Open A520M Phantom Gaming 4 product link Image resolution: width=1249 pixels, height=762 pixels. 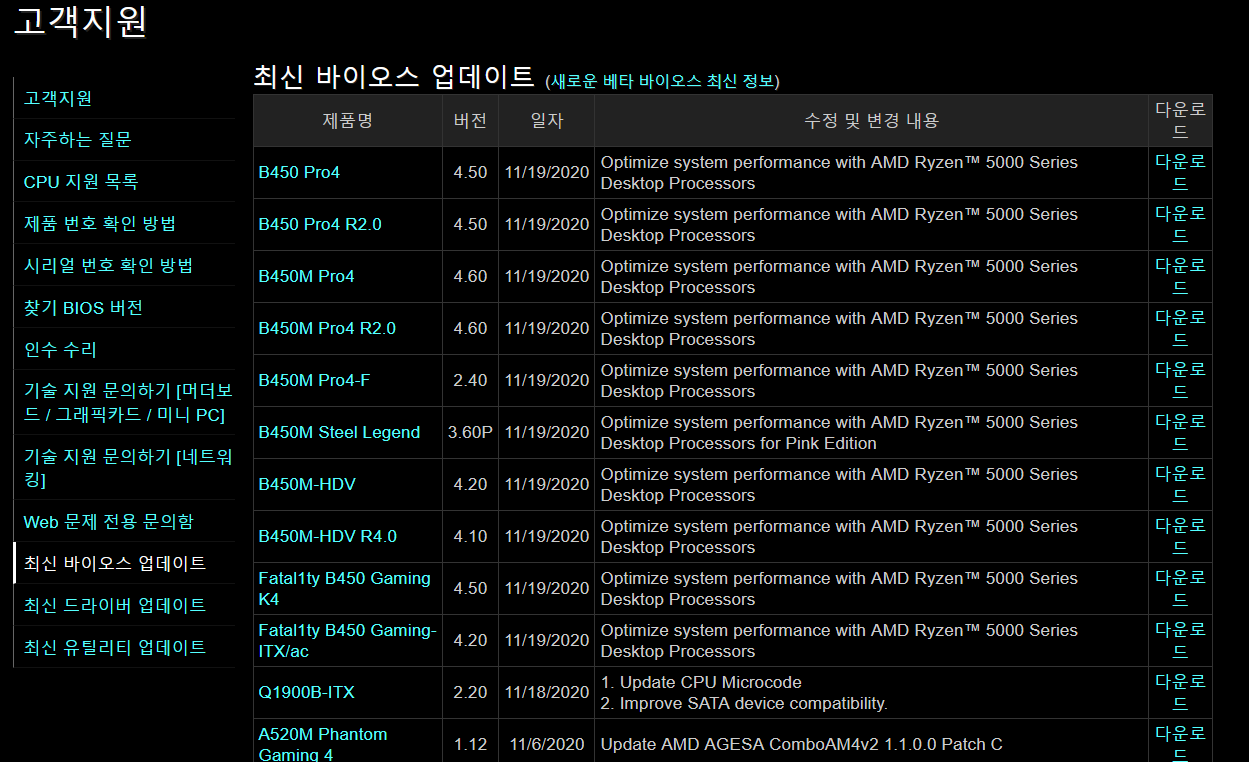[x=323, y=744]
